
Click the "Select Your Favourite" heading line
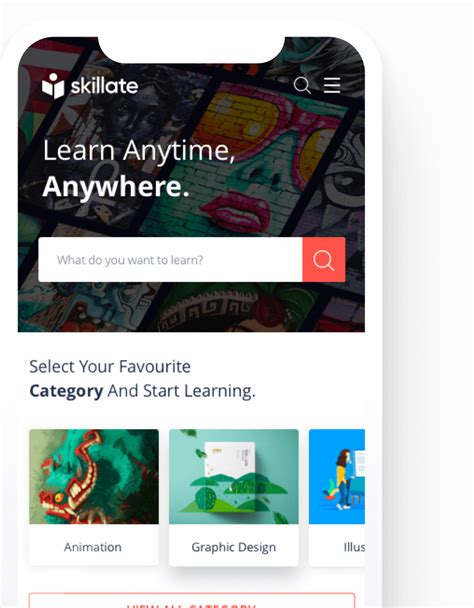[110, 366]
